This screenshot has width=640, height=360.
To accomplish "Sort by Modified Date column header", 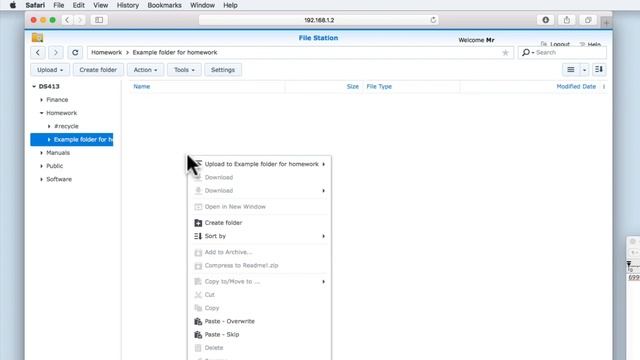I will coord(576,87).
